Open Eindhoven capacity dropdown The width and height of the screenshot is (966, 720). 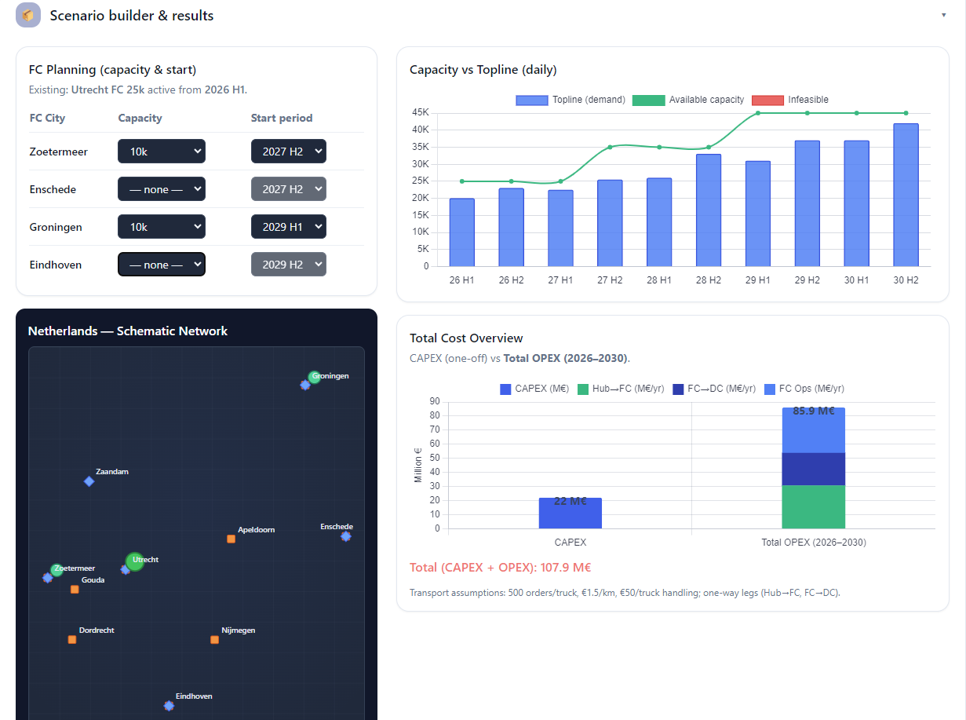coord(161,264)
